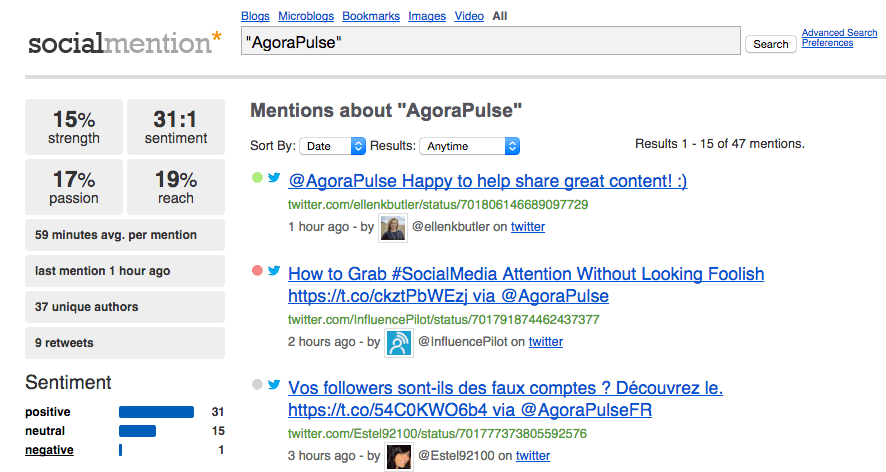Image resolution: width=886 pixels, height=472 pixels.
Task: Click the twitter link after @ellenkbutler
Action: pyautogui.click(x=528, y=227)
